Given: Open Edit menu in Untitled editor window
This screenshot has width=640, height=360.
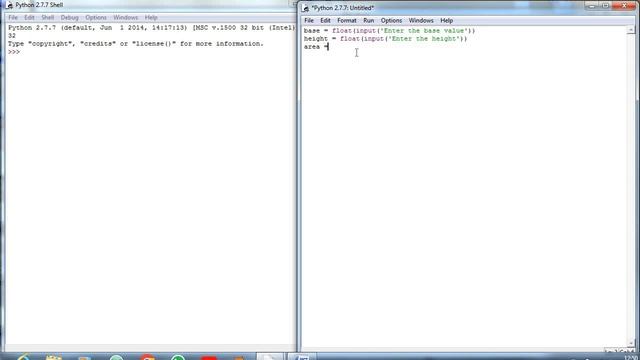Looking at the screenshot, I should 325,20.
